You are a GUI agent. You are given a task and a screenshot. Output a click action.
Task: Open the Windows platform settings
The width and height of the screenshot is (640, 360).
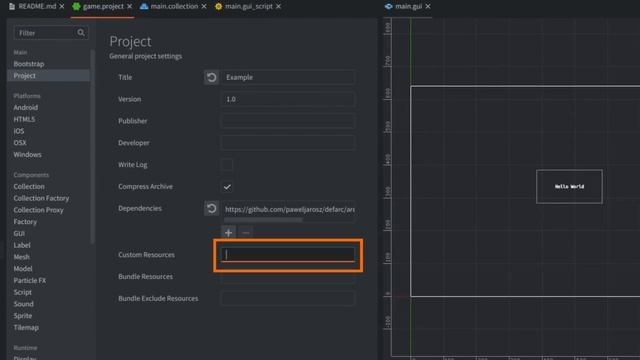[27, 155]
